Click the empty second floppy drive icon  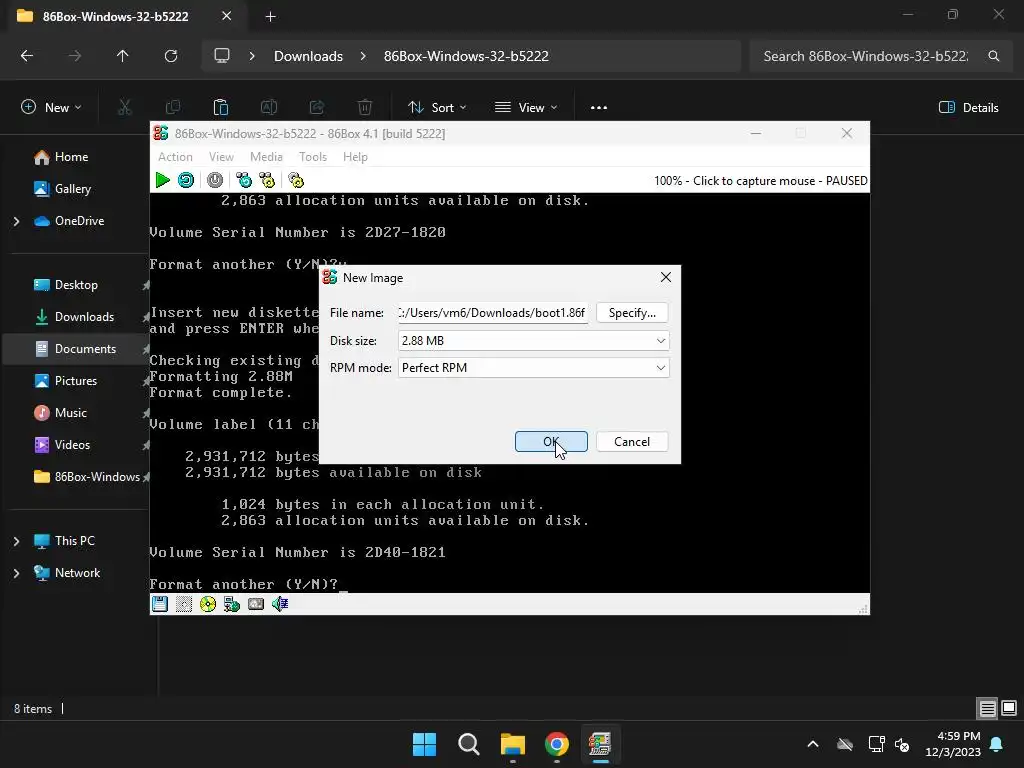tap(184, 604)
